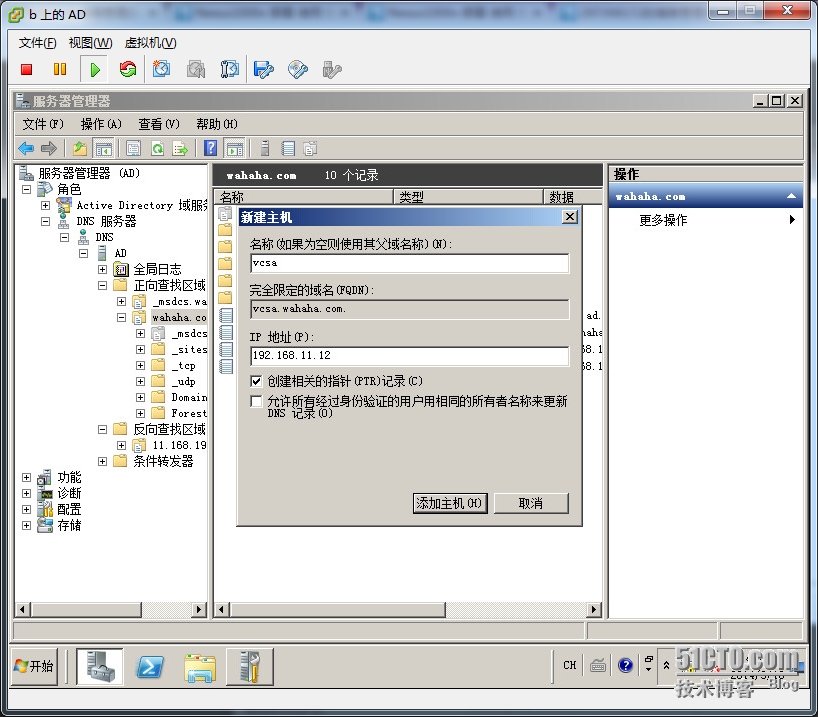Click the USB device connect icon
Screen dimensions: 818x717
pos(332,69)
